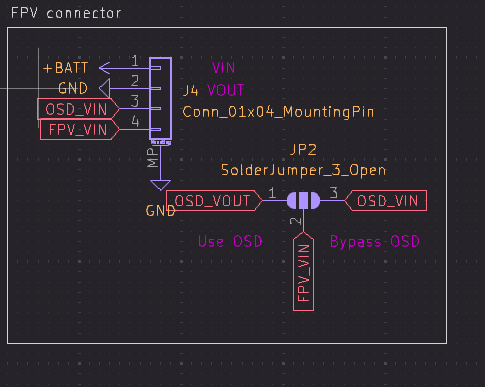
Task: Select the OSD_VIN label right of JP2
Action: (x=386, y=201)
